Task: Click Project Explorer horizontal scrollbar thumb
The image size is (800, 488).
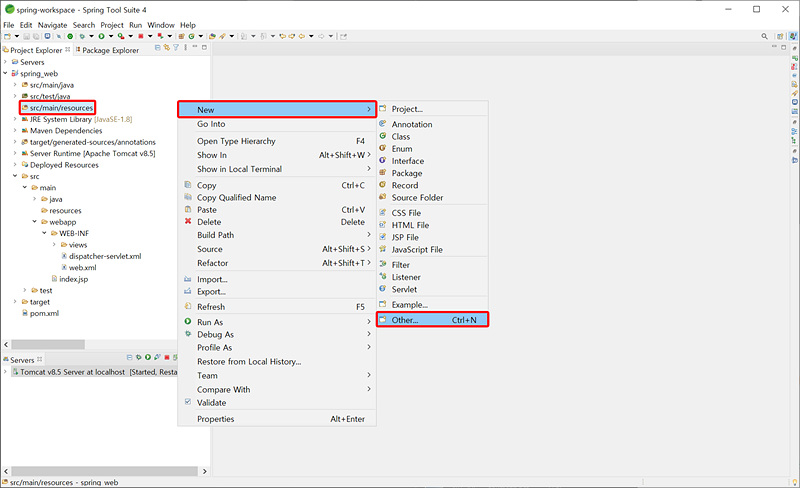Action: tap(48, 345)
